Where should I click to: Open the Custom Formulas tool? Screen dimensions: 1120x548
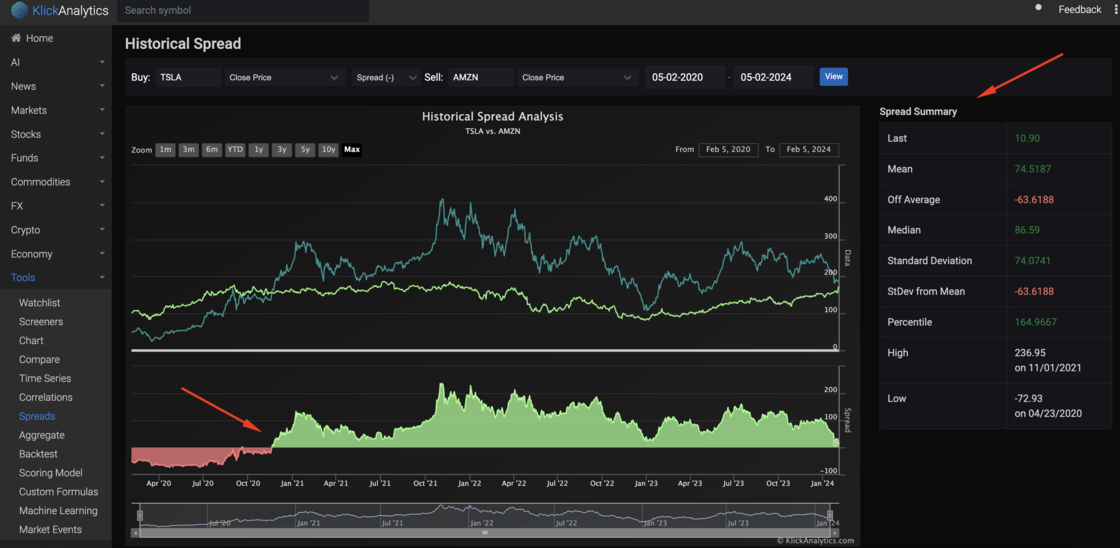coord(59,492)
